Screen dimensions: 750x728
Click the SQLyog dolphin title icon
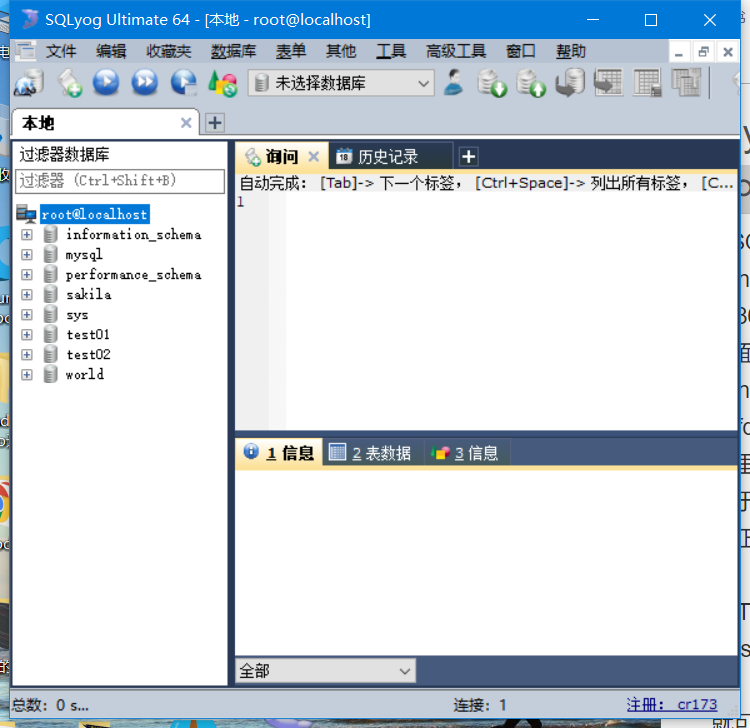(30, 20)
